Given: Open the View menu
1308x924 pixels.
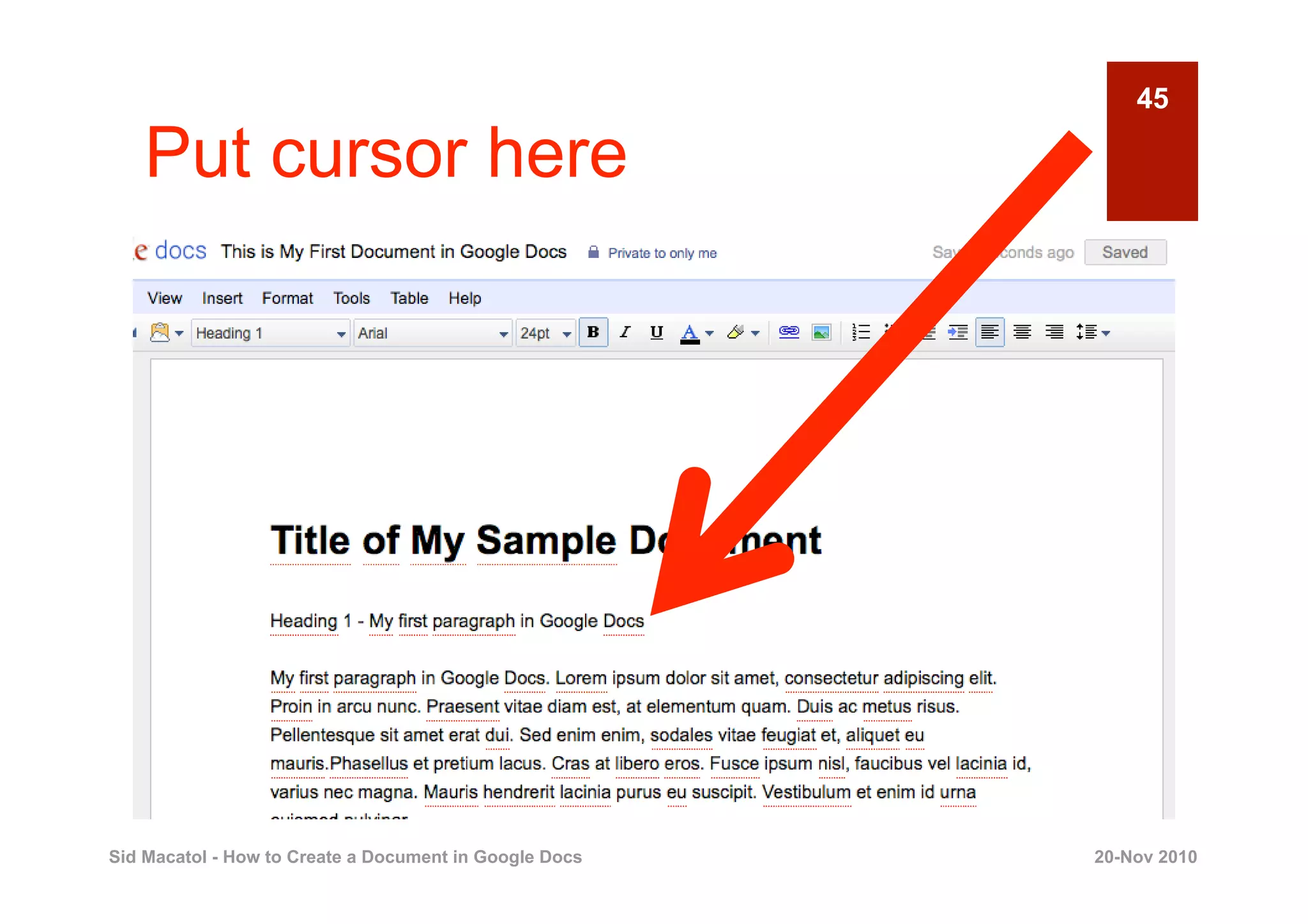Looking at the screenshot, I should 165,298.
